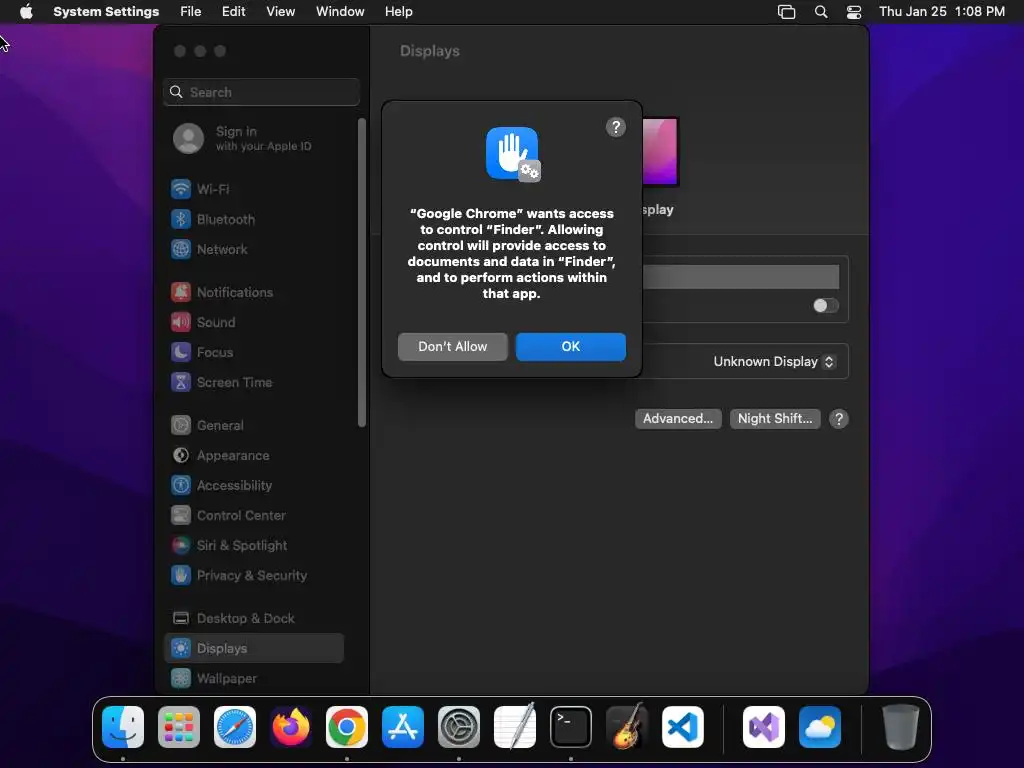Open Screen Time settings
This screenshot has height=768, width=1024.
click(253, 383)
